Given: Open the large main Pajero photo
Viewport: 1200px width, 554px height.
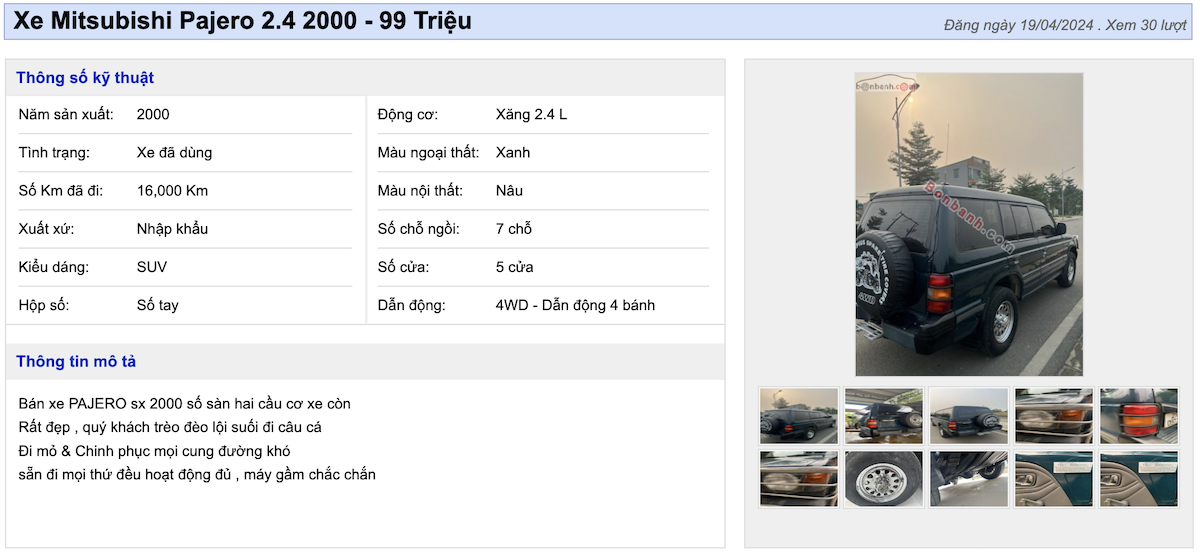Looking at the screenshot, I should (x=968, y=224).
